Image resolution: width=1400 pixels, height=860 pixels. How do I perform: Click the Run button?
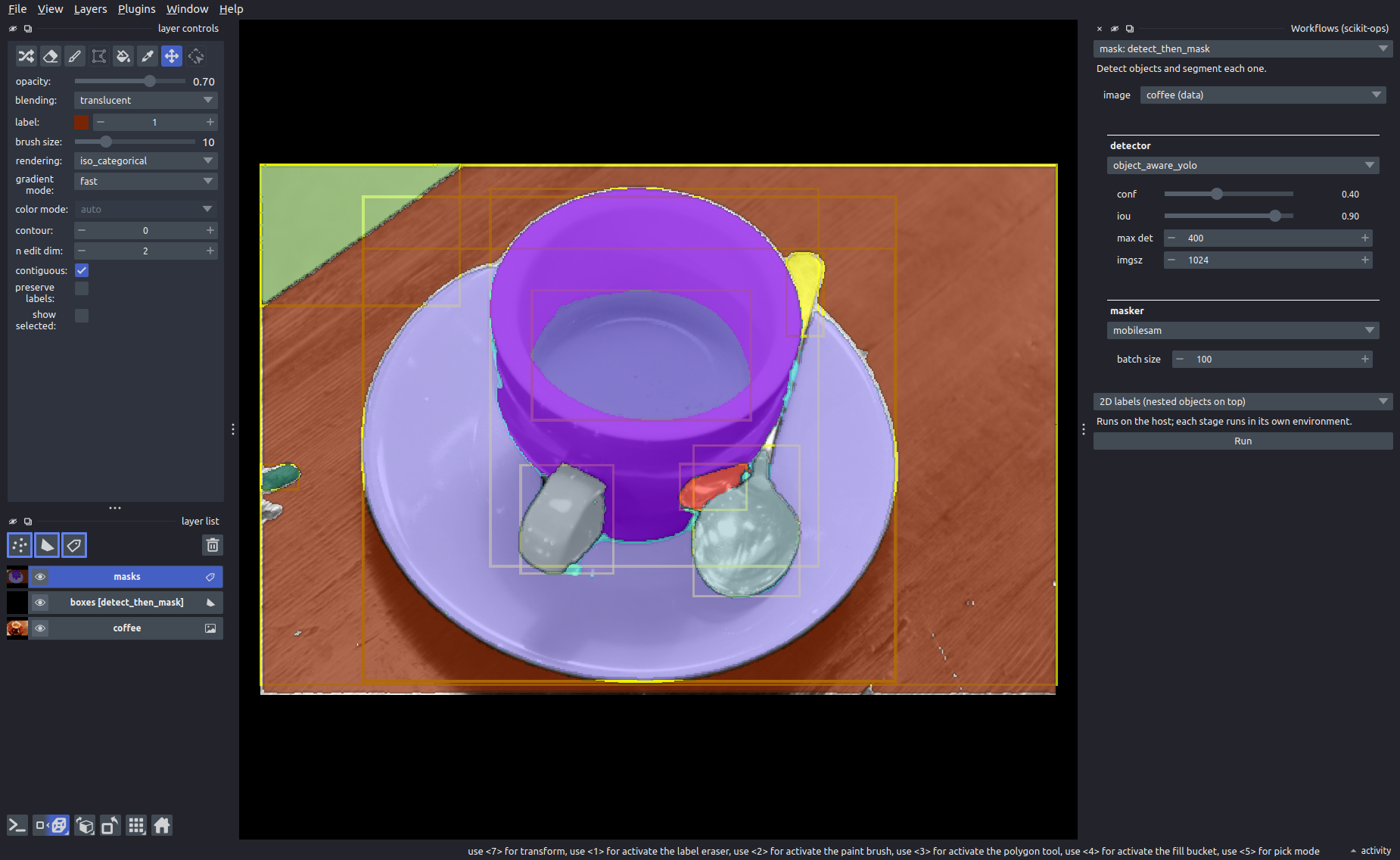pyautogui.click(x=1243, y=441)
